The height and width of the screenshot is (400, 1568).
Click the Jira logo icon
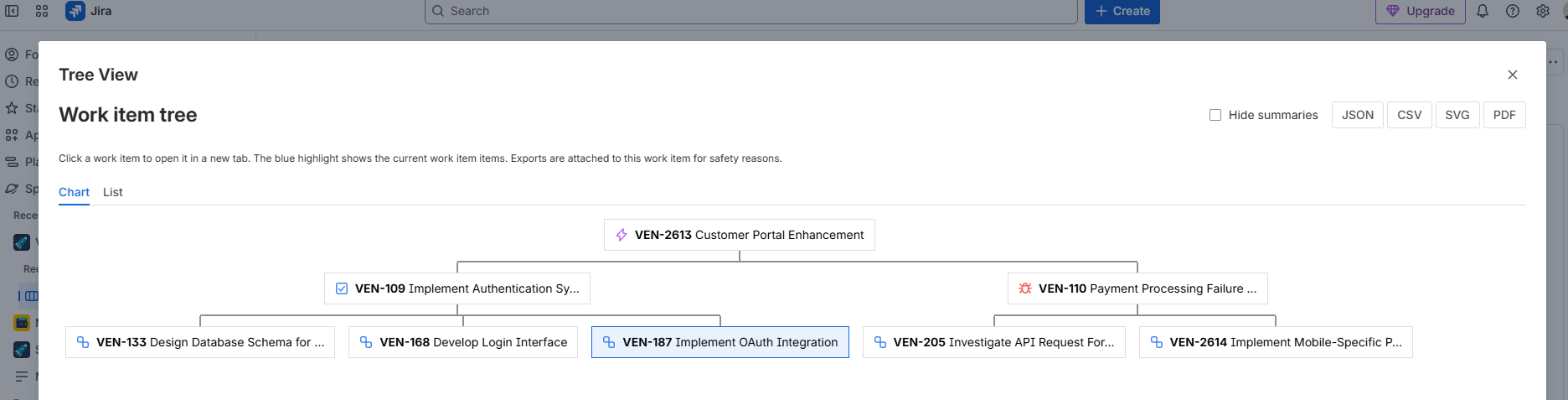pos(75,11)
